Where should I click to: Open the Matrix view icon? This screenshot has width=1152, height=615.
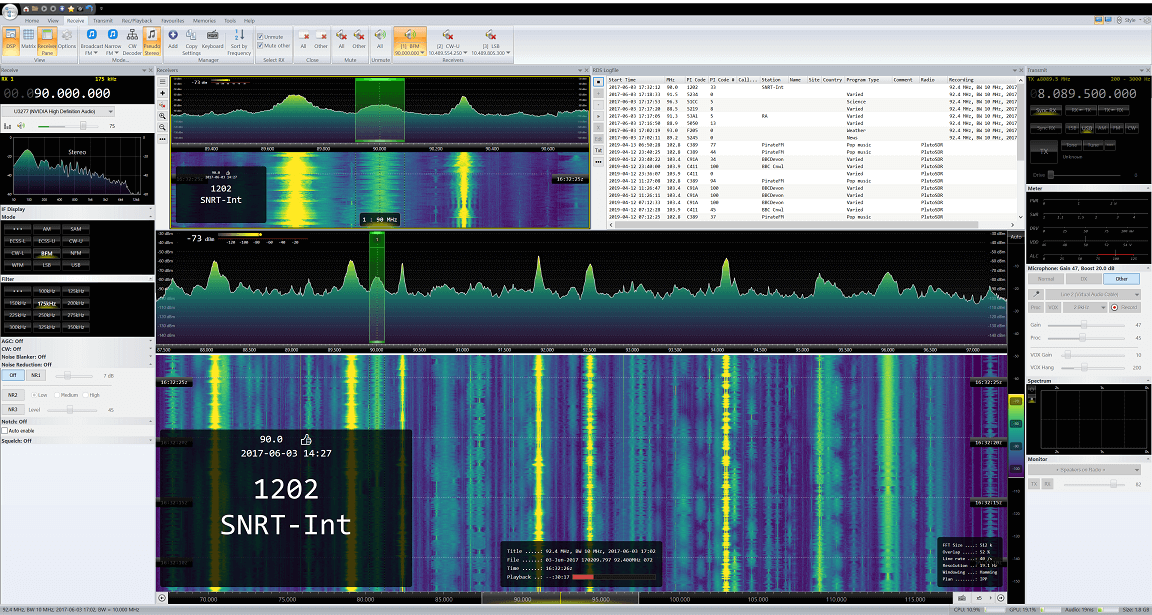click(29, 40)
